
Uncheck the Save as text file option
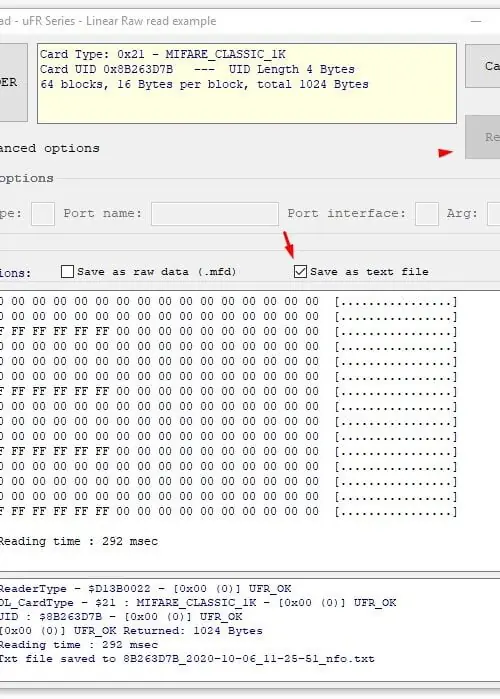300,271
